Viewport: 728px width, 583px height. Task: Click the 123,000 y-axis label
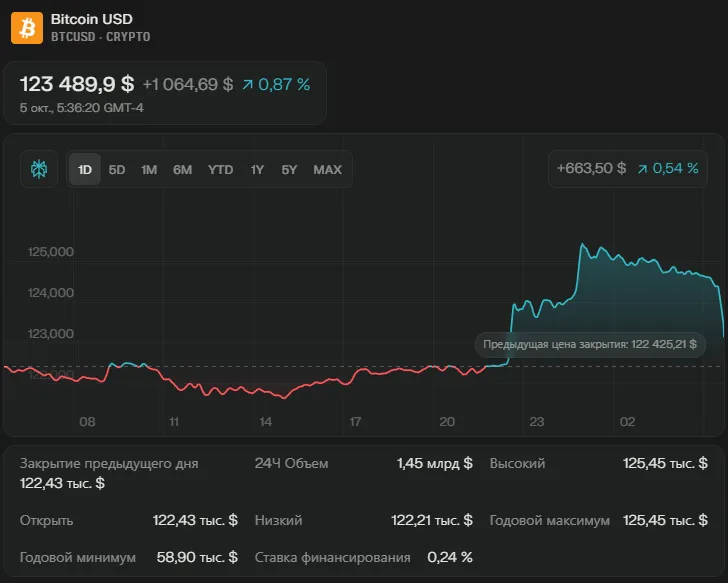click(51, 333)
